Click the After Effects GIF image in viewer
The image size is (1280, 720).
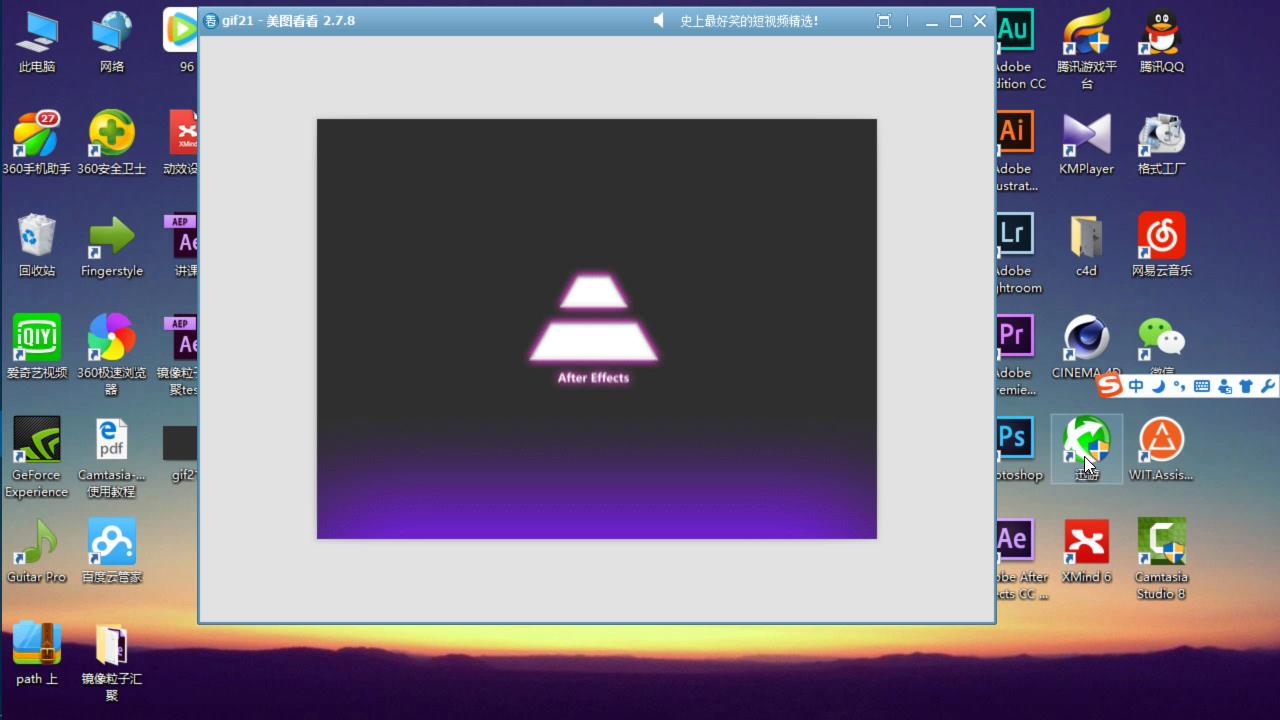coord(597,329)
